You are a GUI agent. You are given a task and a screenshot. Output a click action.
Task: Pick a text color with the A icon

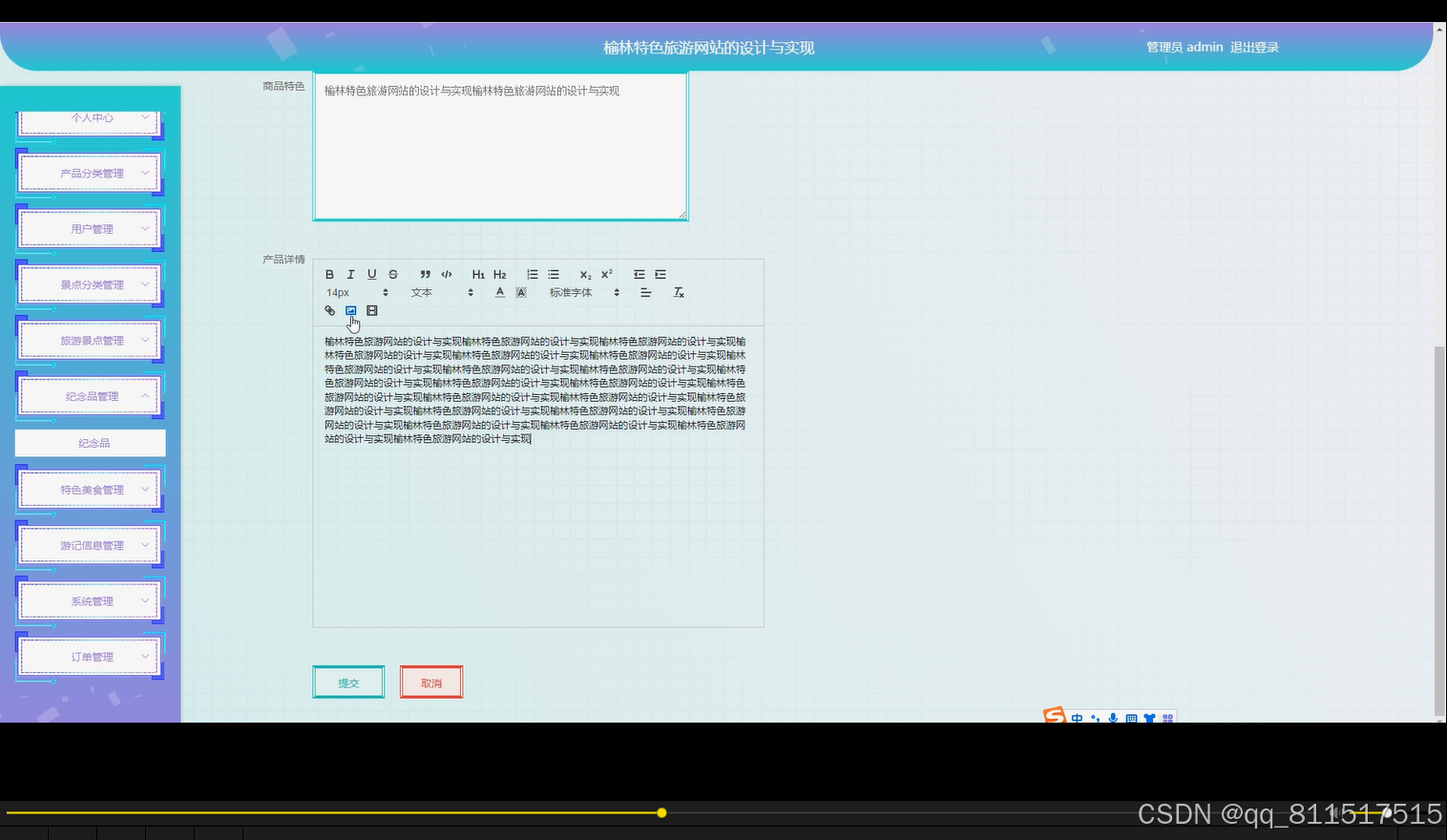pyautogui.click(x=499, y=293)
